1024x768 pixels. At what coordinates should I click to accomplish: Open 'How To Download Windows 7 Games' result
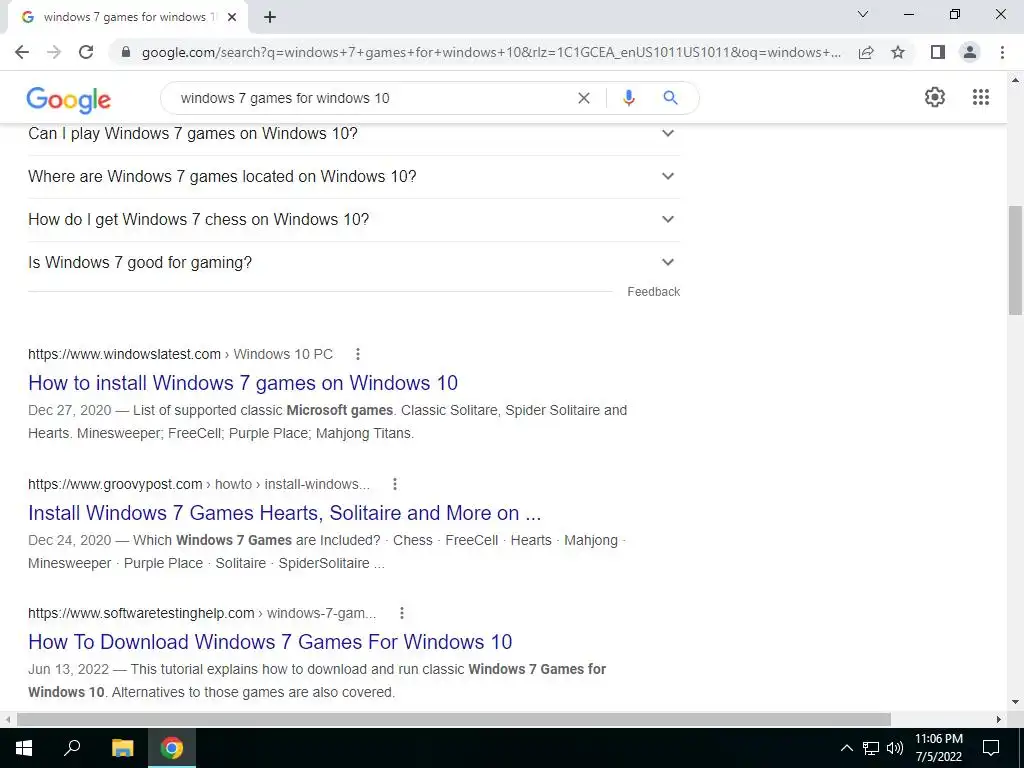tap(270, 642)
